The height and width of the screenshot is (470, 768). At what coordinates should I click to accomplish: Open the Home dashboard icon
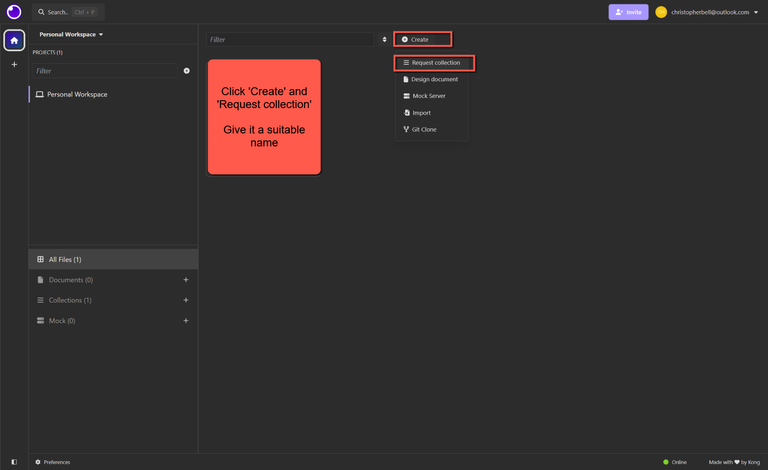pyautogui.click(x=14, y=40)
